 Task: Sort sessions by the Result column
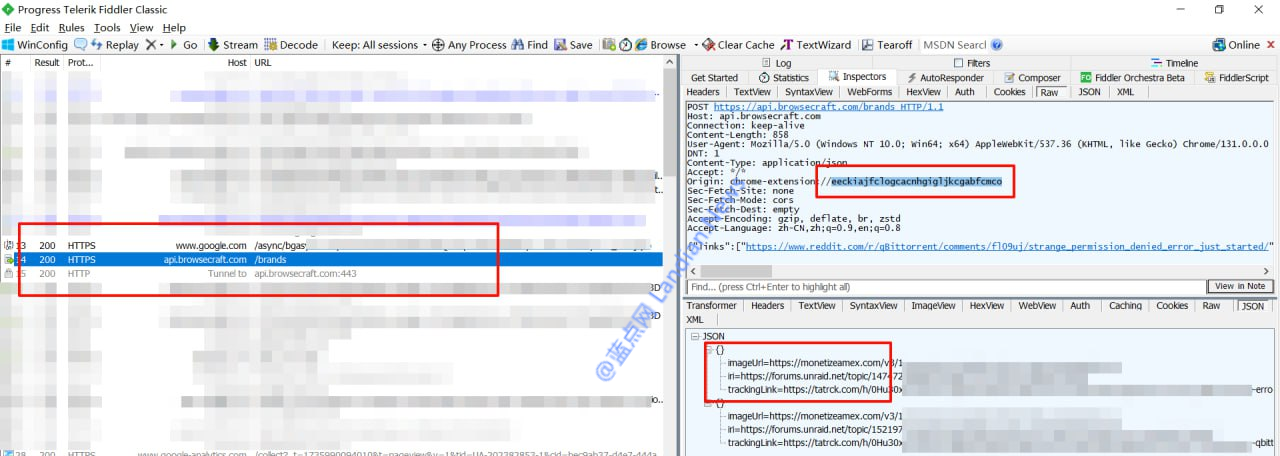[47, 62]
